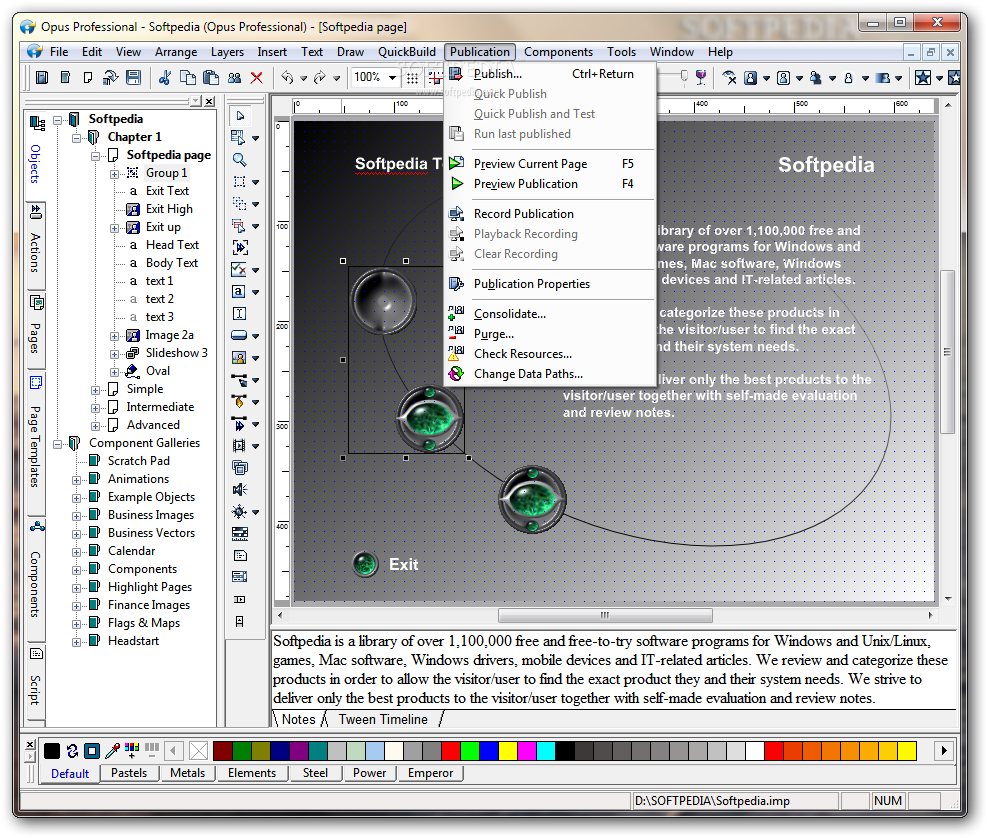
Task: Click the eyedropper color picker icon
Action: click(113, 750)
